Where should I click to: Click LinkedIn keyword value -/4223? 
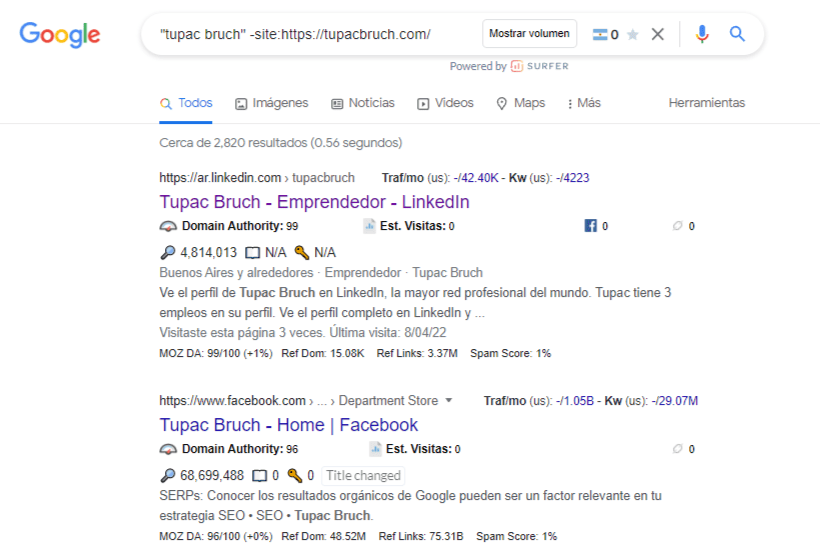572,178
